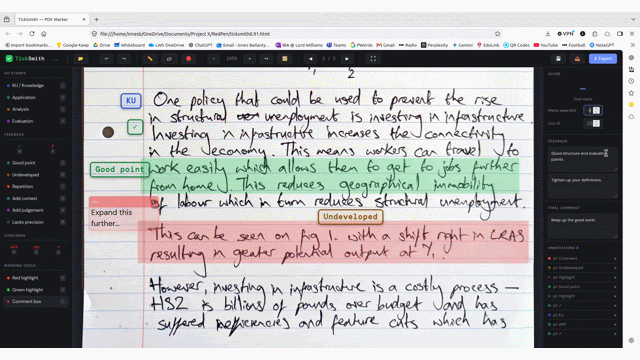Select the Lacks precision feedback stamp
640x360 pixels.
(x=36, y=222)
